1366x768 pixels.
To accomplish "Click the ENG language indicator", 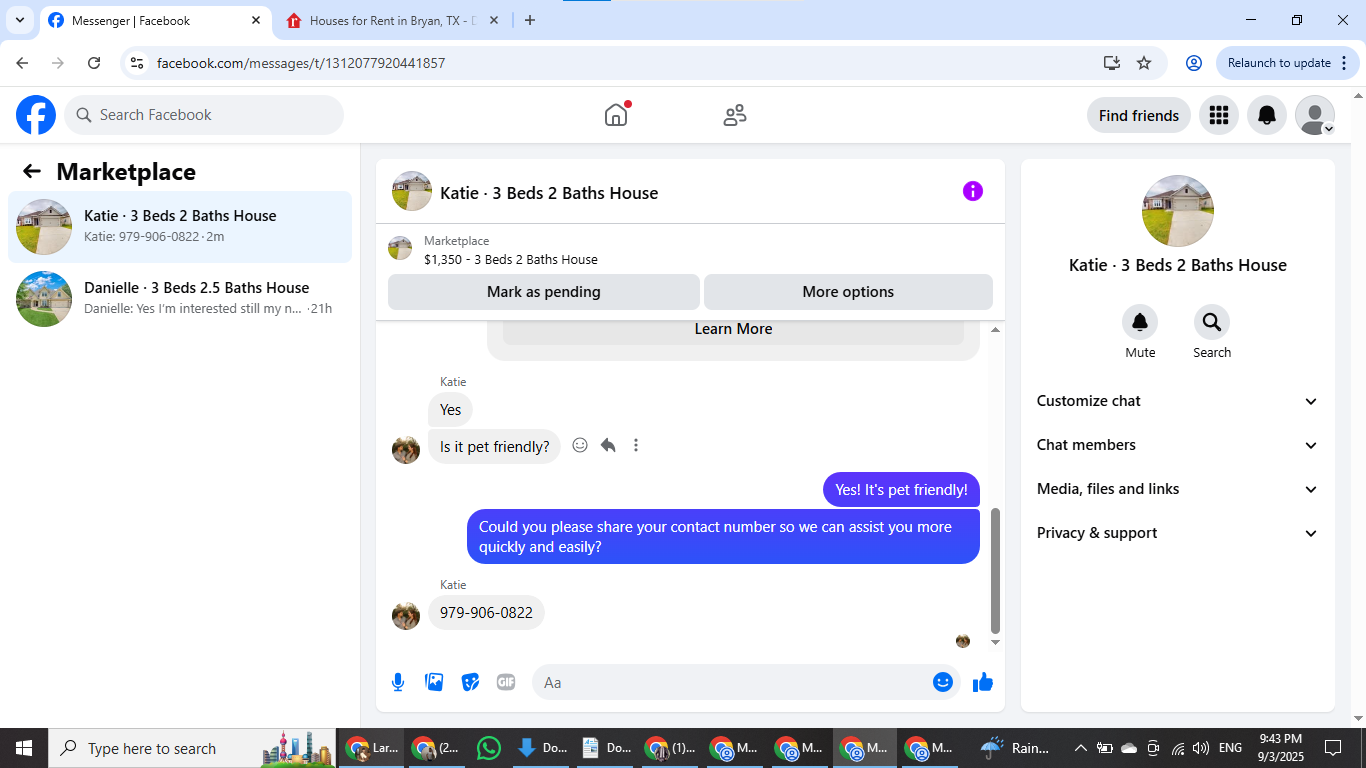I will [1230, 748].
